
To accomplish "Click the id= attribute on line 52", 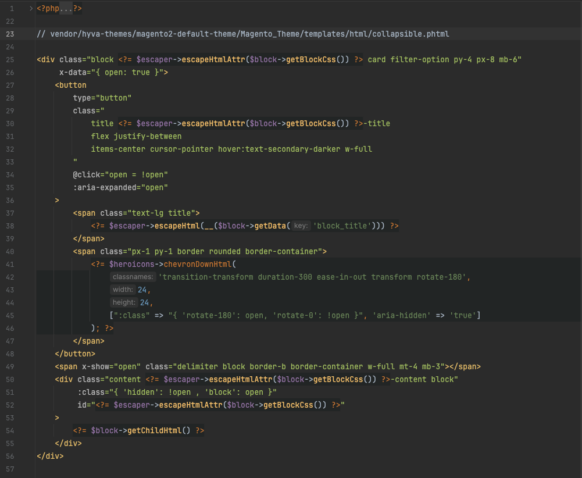I will click(211, 405).
